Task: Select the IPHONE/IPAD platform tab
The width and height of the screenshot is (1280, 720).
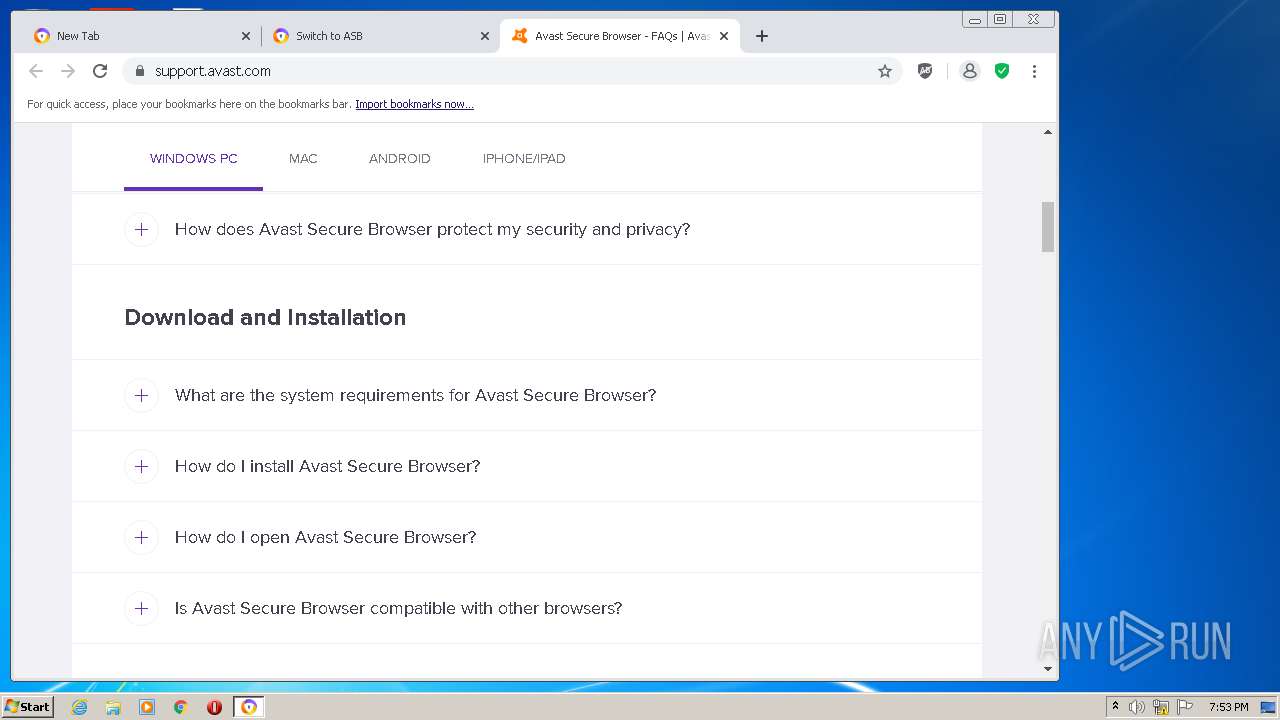Action: pos(524,158)
